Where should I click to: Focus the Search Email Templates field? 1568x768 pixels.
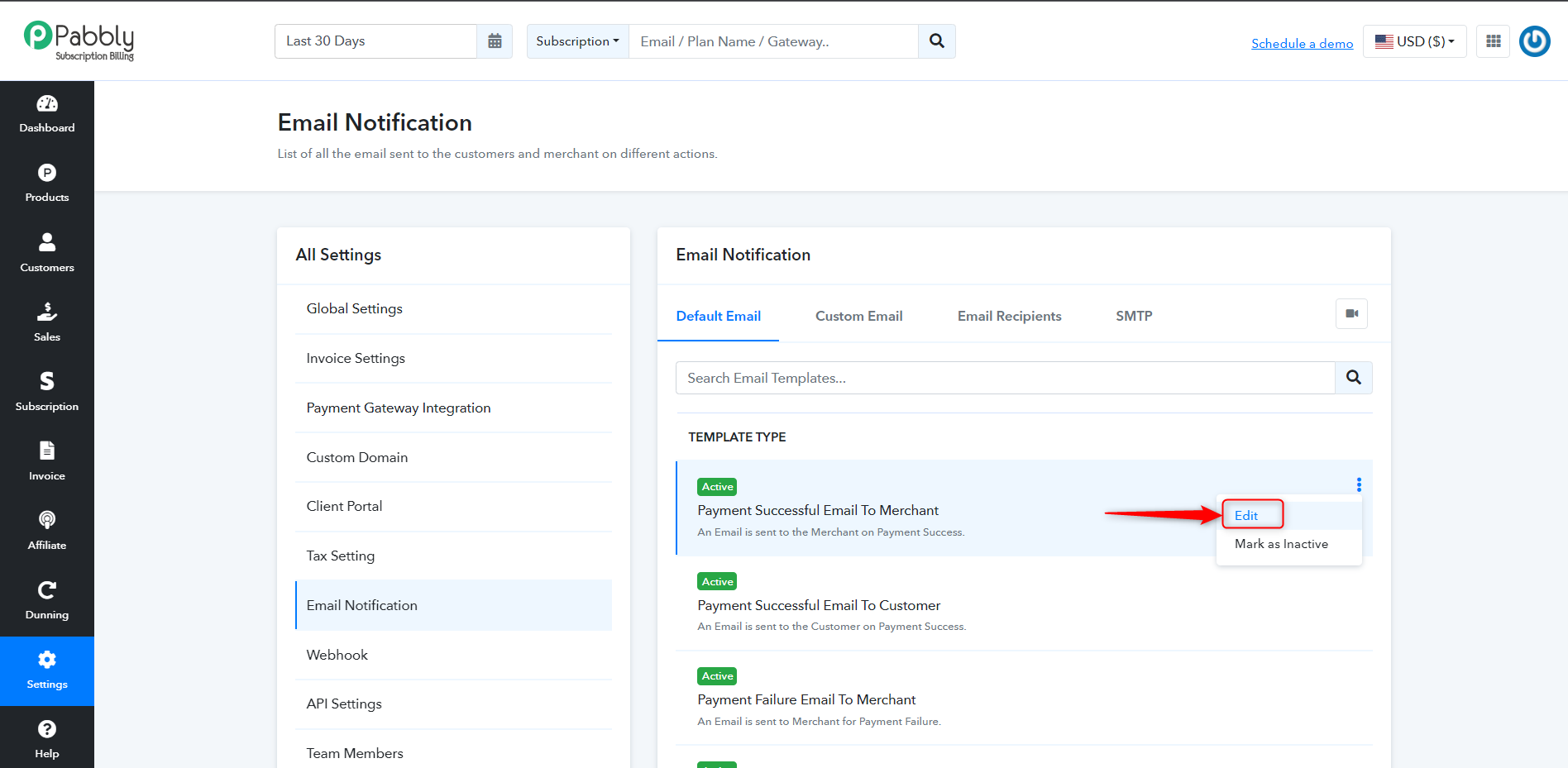click(1006, 378)
